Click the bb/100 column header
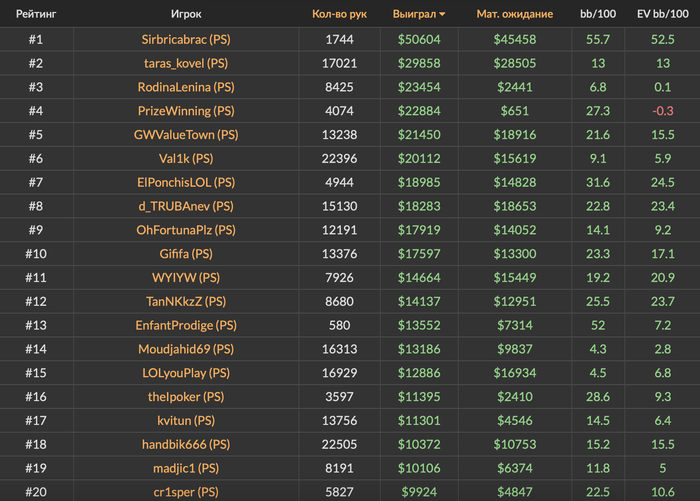Image resolution: width=700 pixels, height=501 pixels. click(599, 14)
